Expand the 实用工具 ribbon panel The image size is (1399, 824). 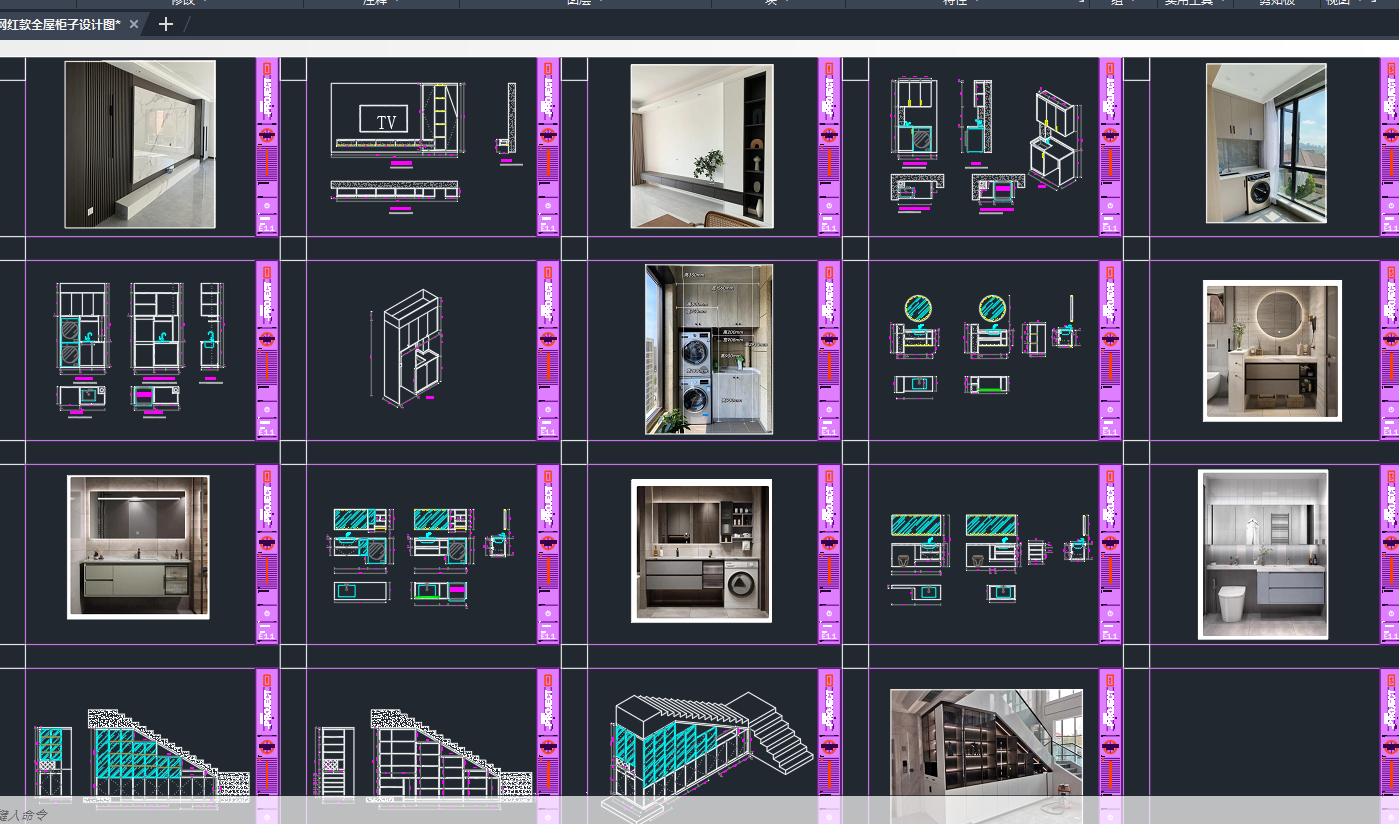click(x=1188, y=3)
